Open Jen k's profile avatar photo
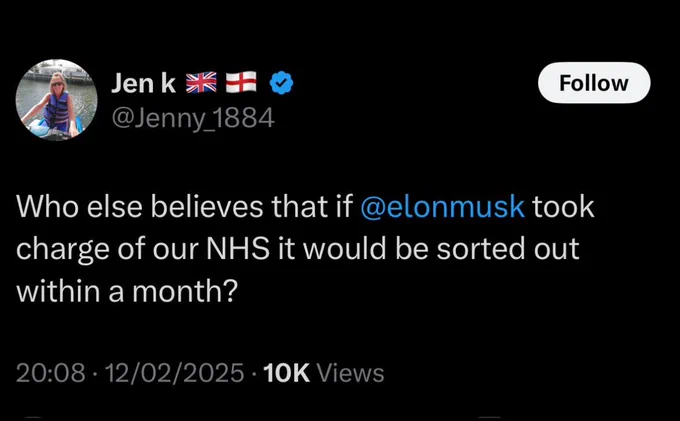This screenshot has width=680, height=421. pyautogui.click(x=56, y=100)
